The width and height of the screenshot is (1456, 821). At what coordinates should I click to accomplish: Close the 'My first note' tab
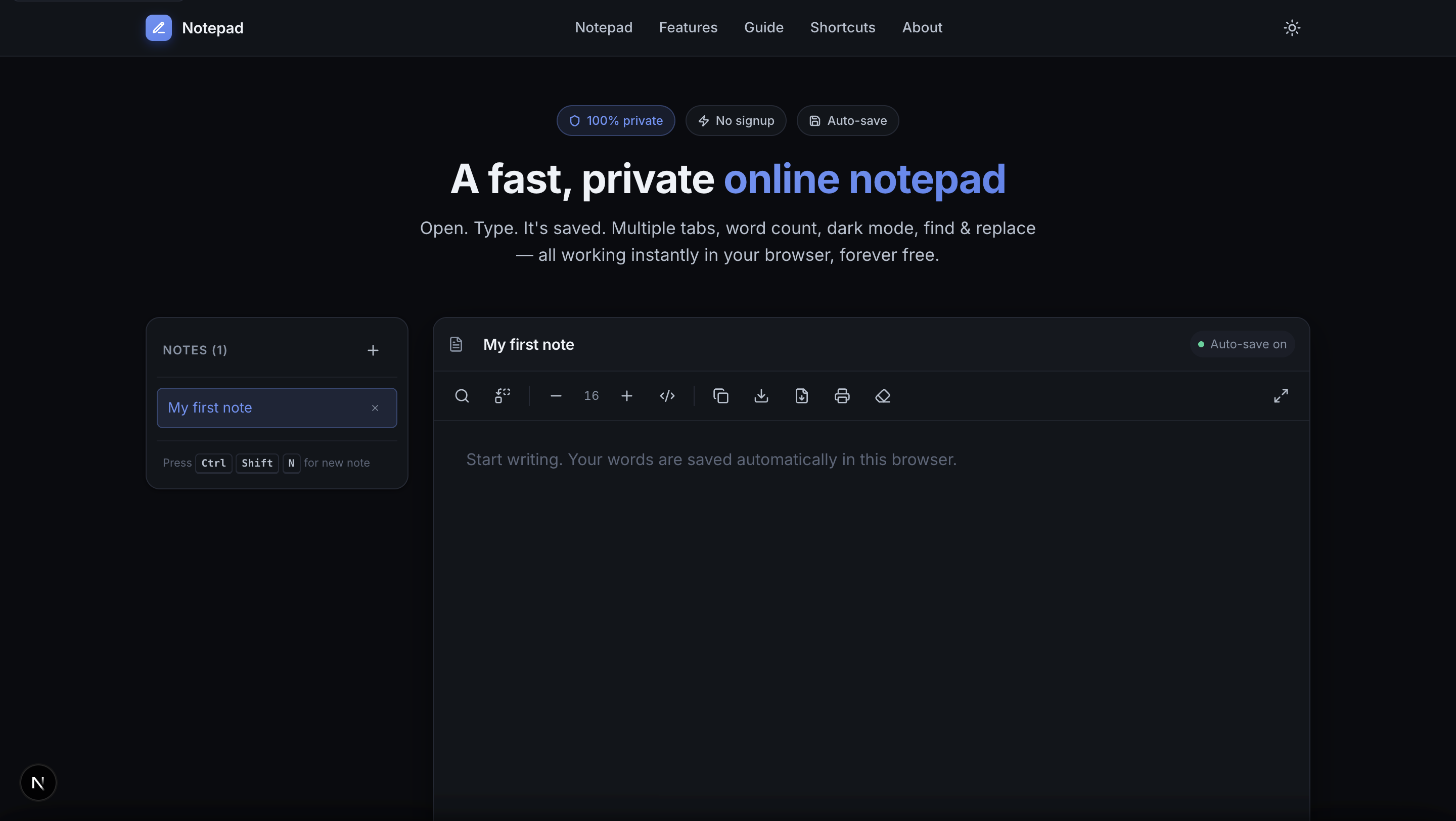tap(375, 408)
